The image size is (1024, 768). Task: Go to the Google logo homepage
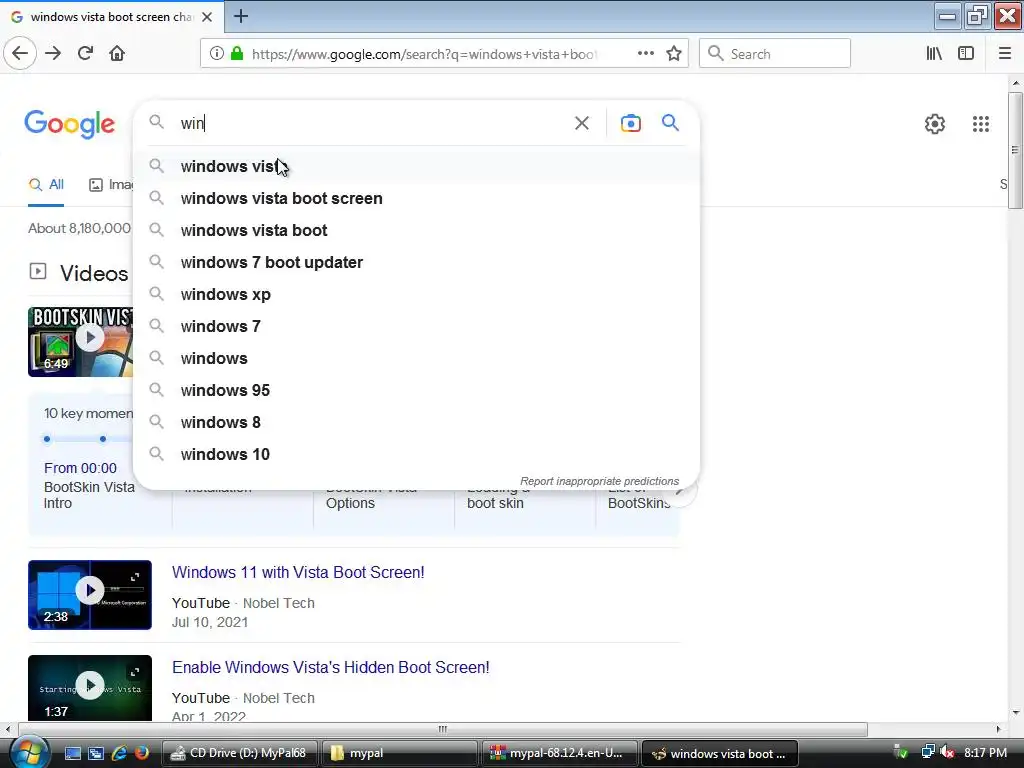tap(69, 123)
